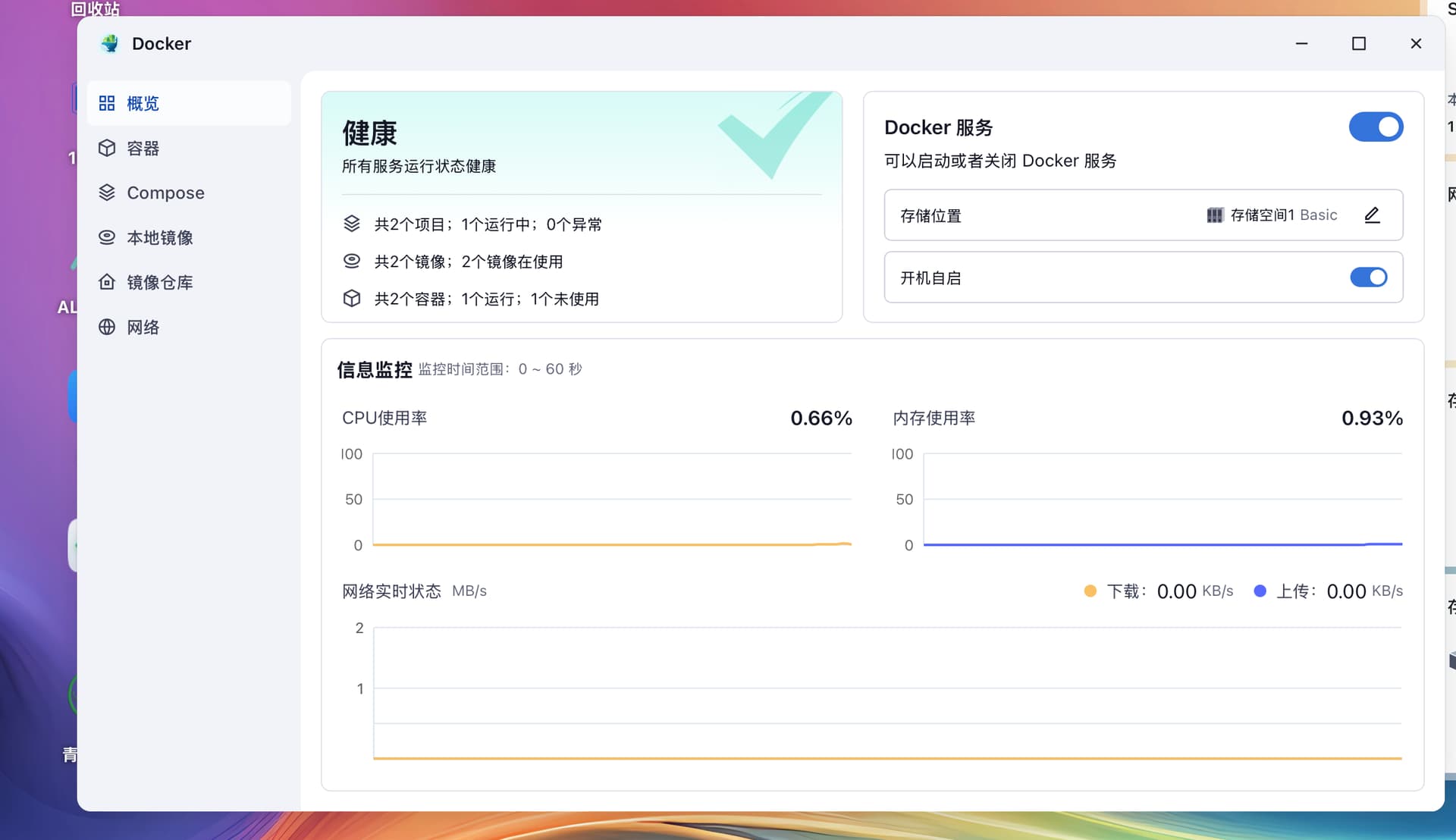Click the 所有服务运行状态健康 status text

coord(419,166)
